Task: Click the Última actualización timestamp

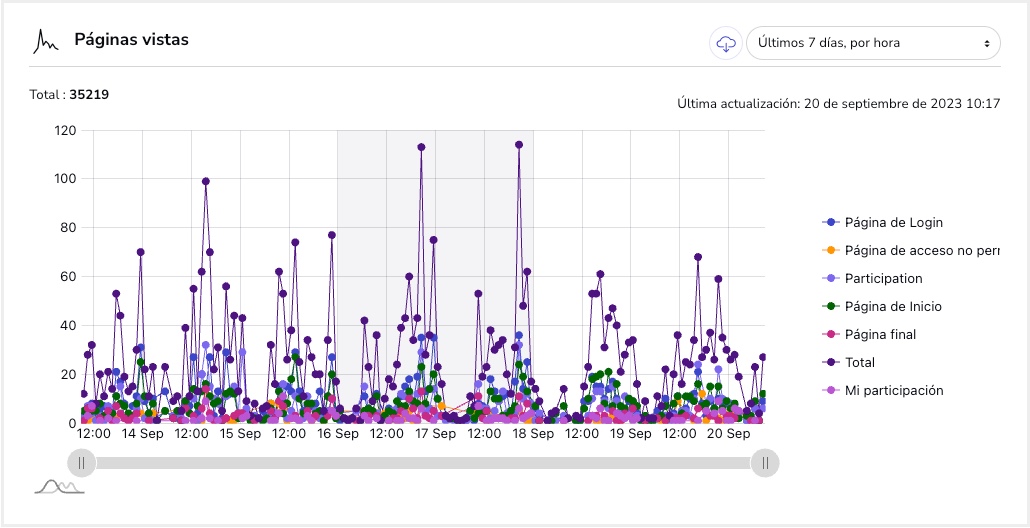Action: 838,103
